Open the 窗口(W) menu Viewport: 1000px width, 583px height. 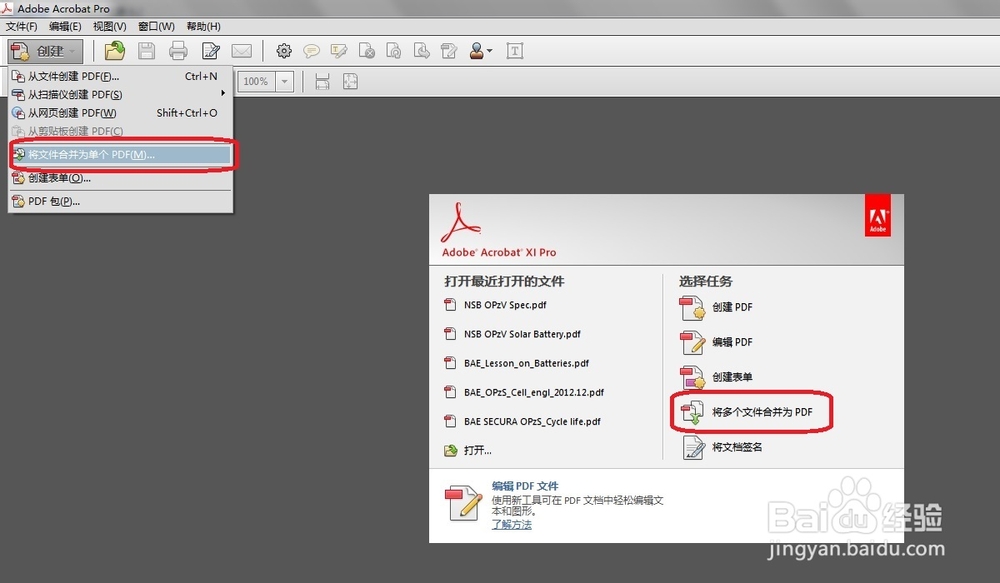[156, 26]
